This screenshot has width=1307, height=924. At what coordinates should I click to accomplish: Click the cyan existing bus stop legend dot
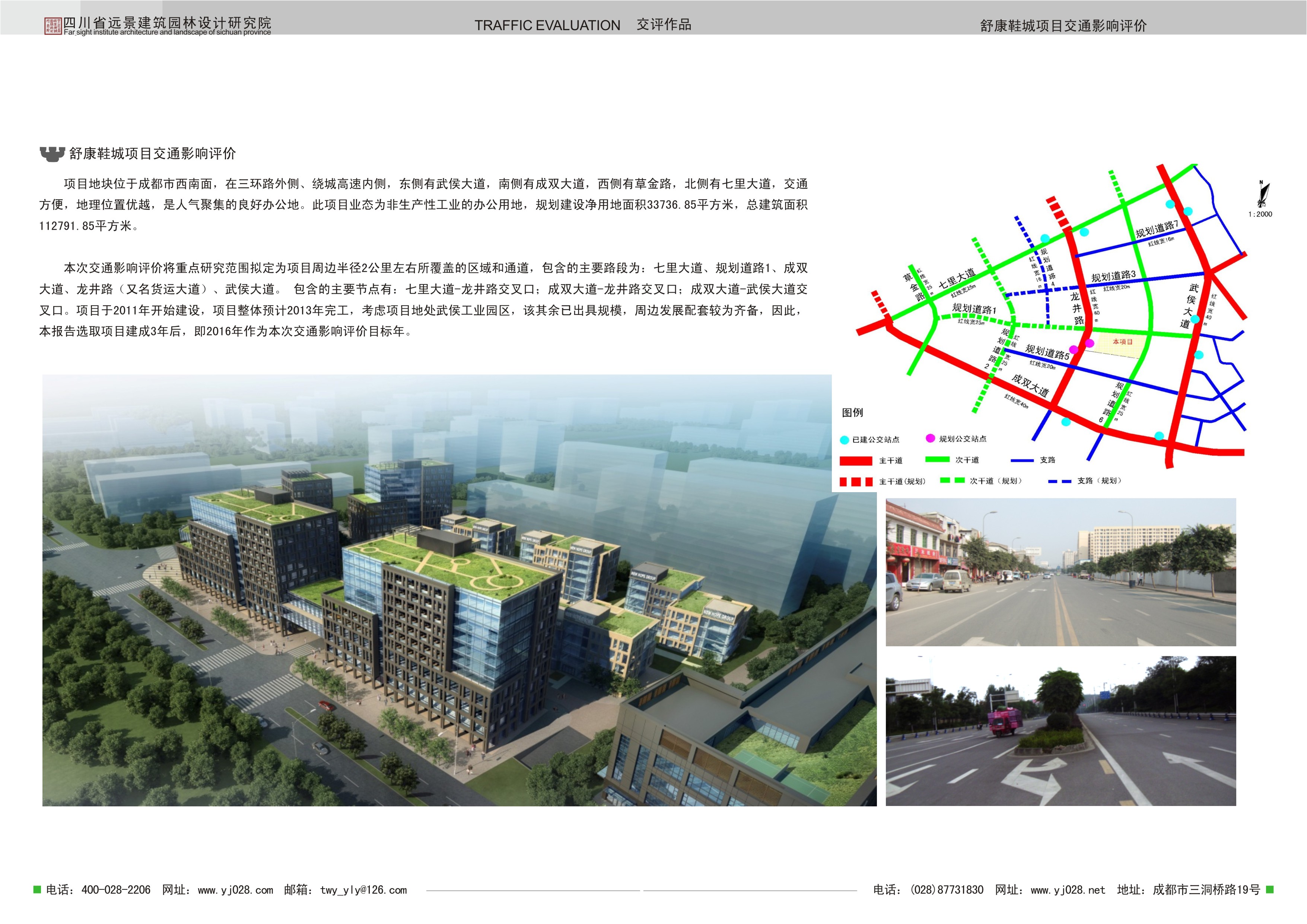(844, 440)
